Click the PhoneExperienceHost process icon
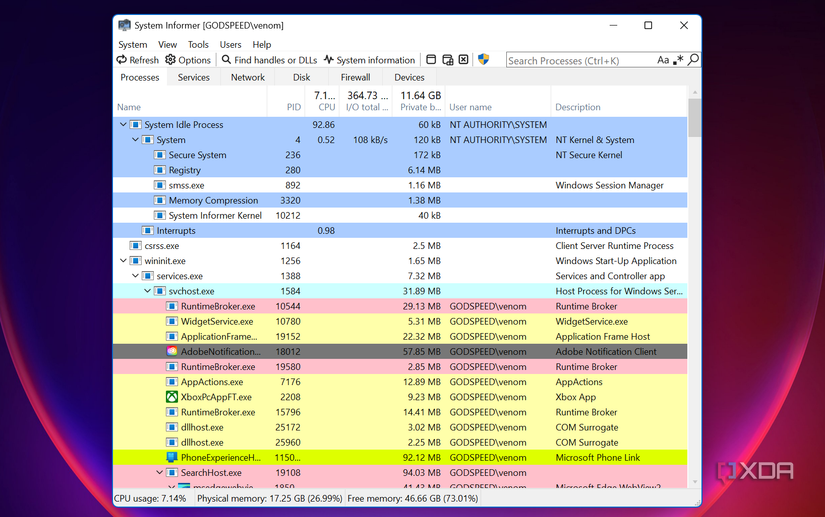Image resolution: width=825 pixels, height=517 pixels. click(x=172, y=457)
